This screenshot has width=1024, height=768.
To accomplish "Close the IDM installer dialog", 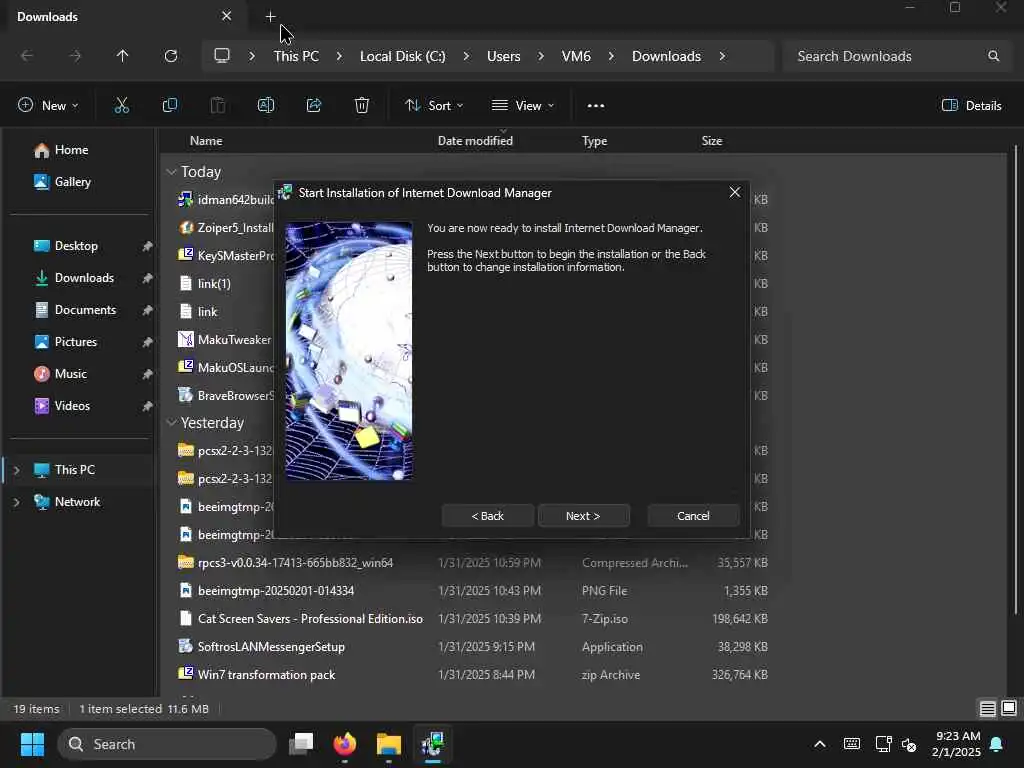I will click(x=735, y=192).
